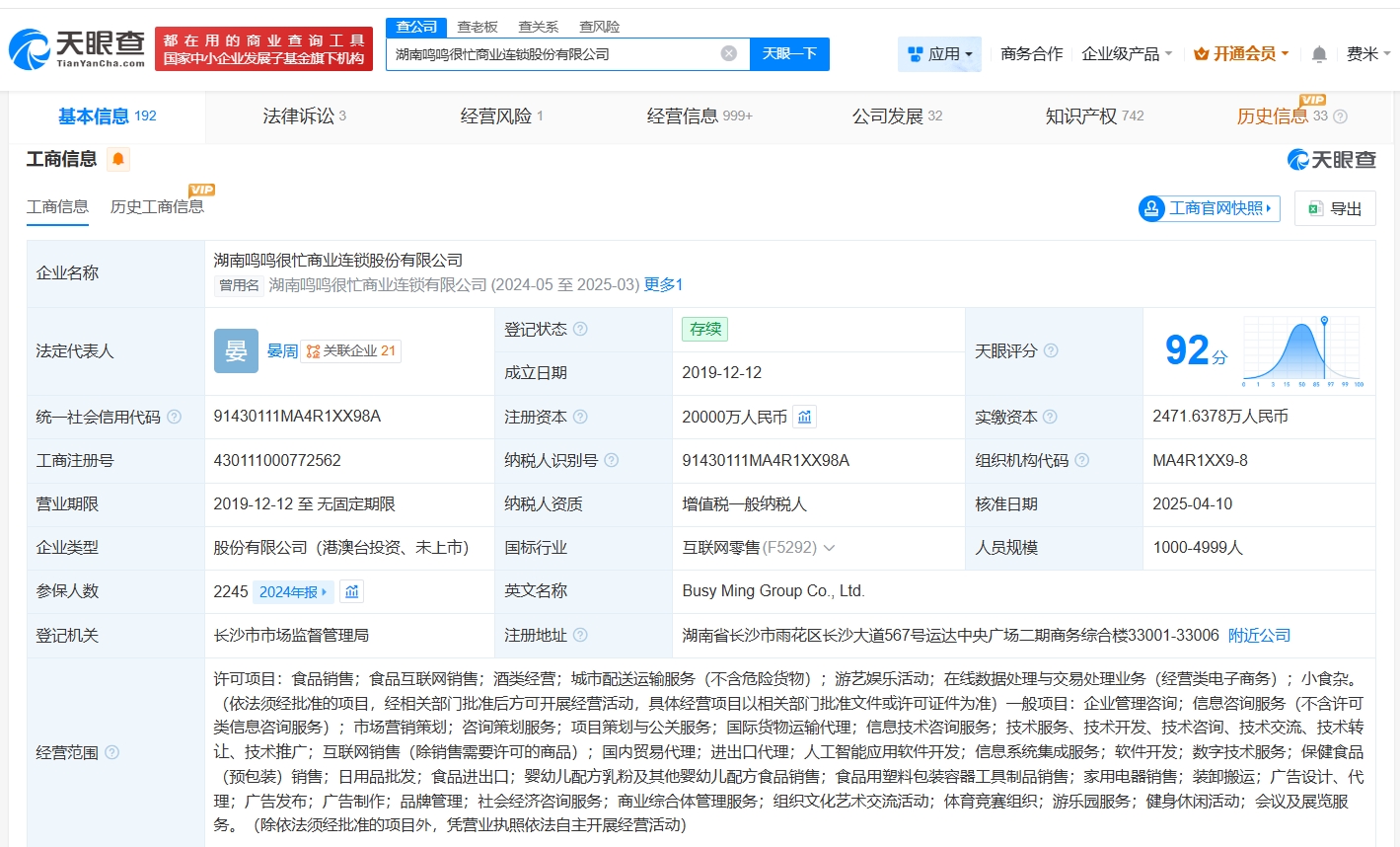The height and width of the screenshot is (847, 1400).
Task: Click help icon next to 登记状态
Action: pos(580,329)
